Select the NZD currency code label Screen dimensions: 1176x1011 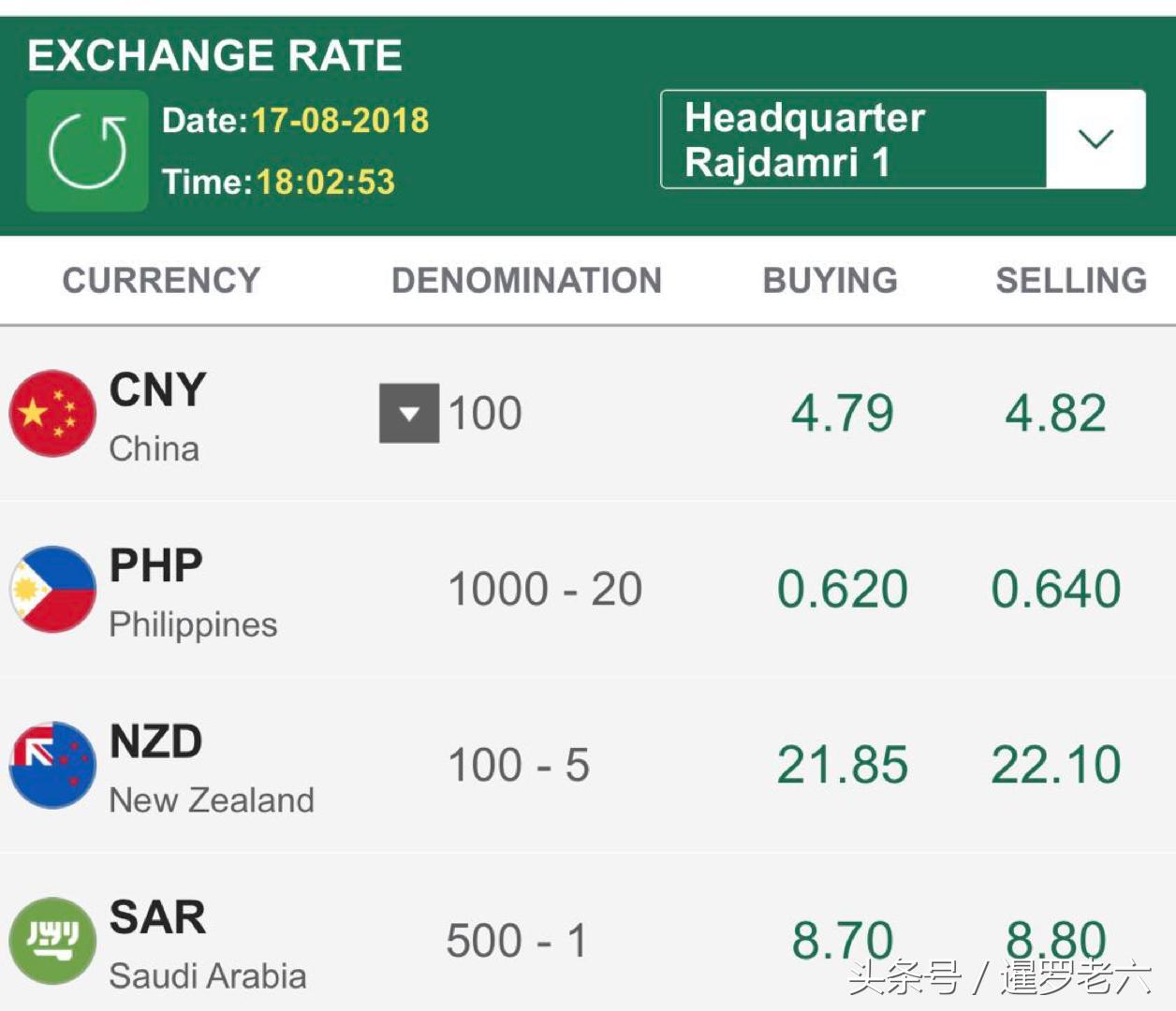coord(156,741)
